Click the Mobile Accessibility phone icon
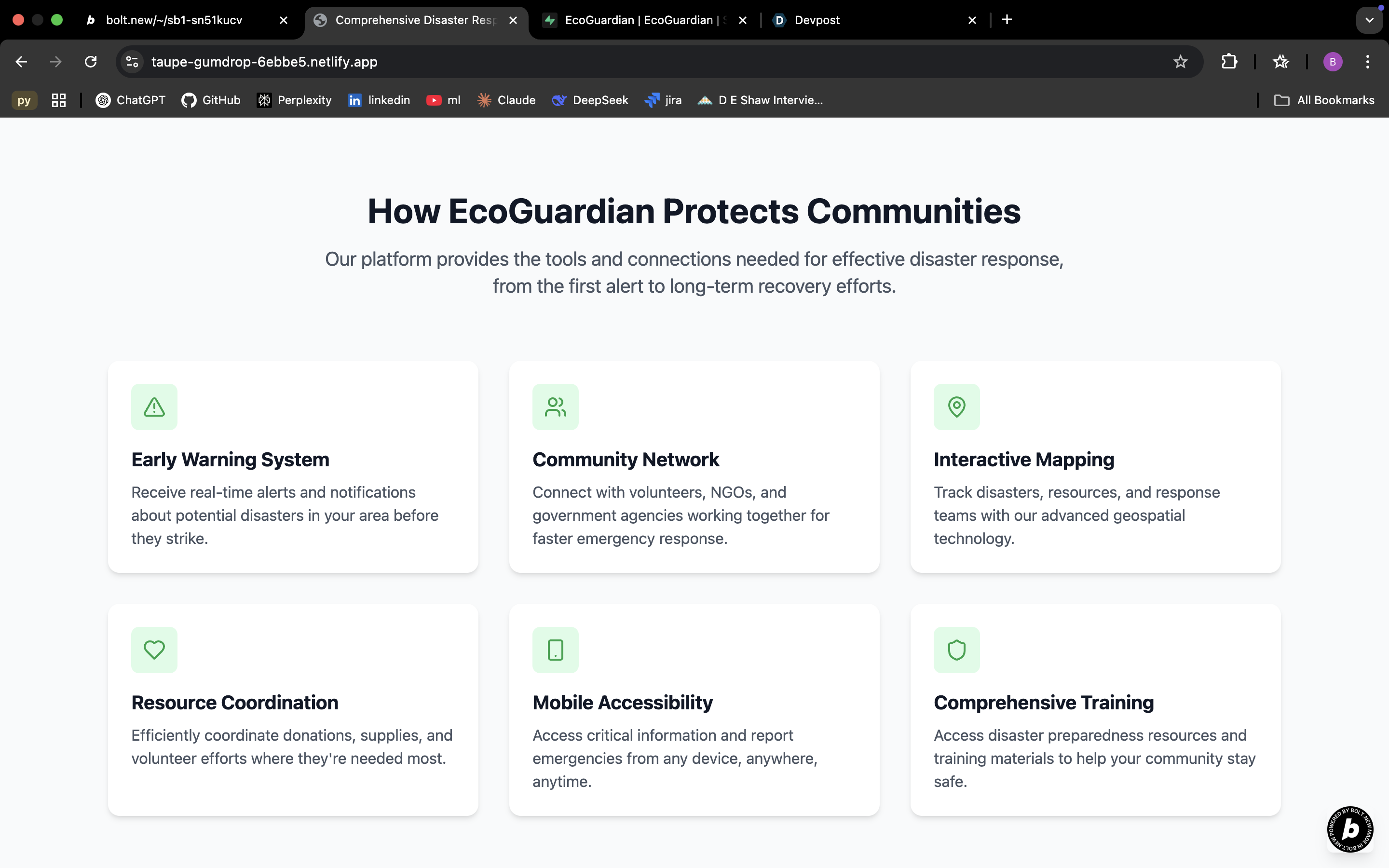 point(555,650)
